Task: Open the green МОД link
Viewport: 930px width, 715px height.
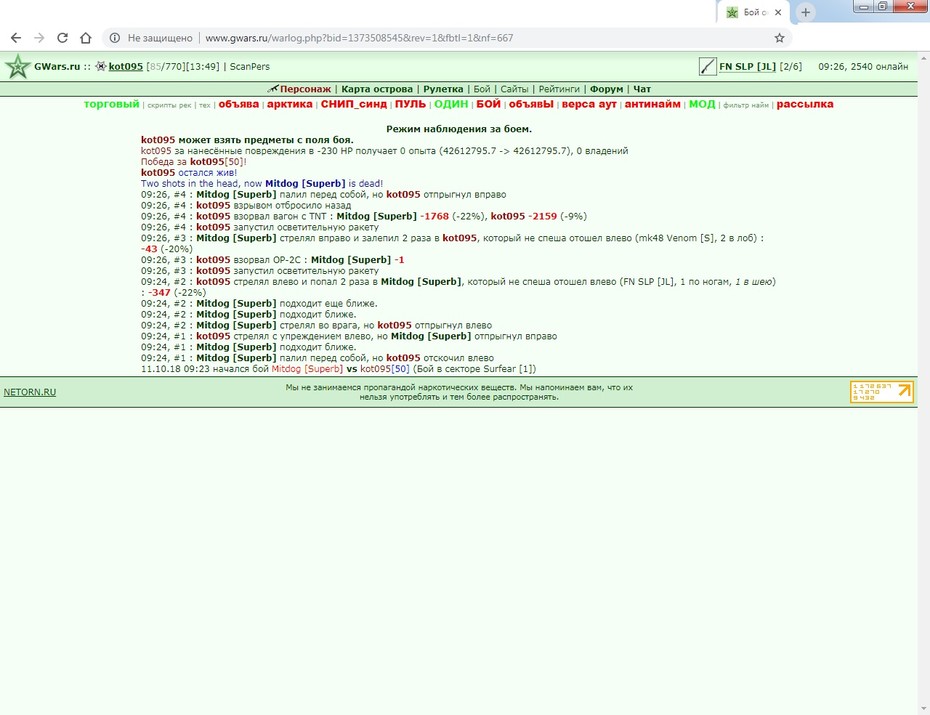Action: 702,104
